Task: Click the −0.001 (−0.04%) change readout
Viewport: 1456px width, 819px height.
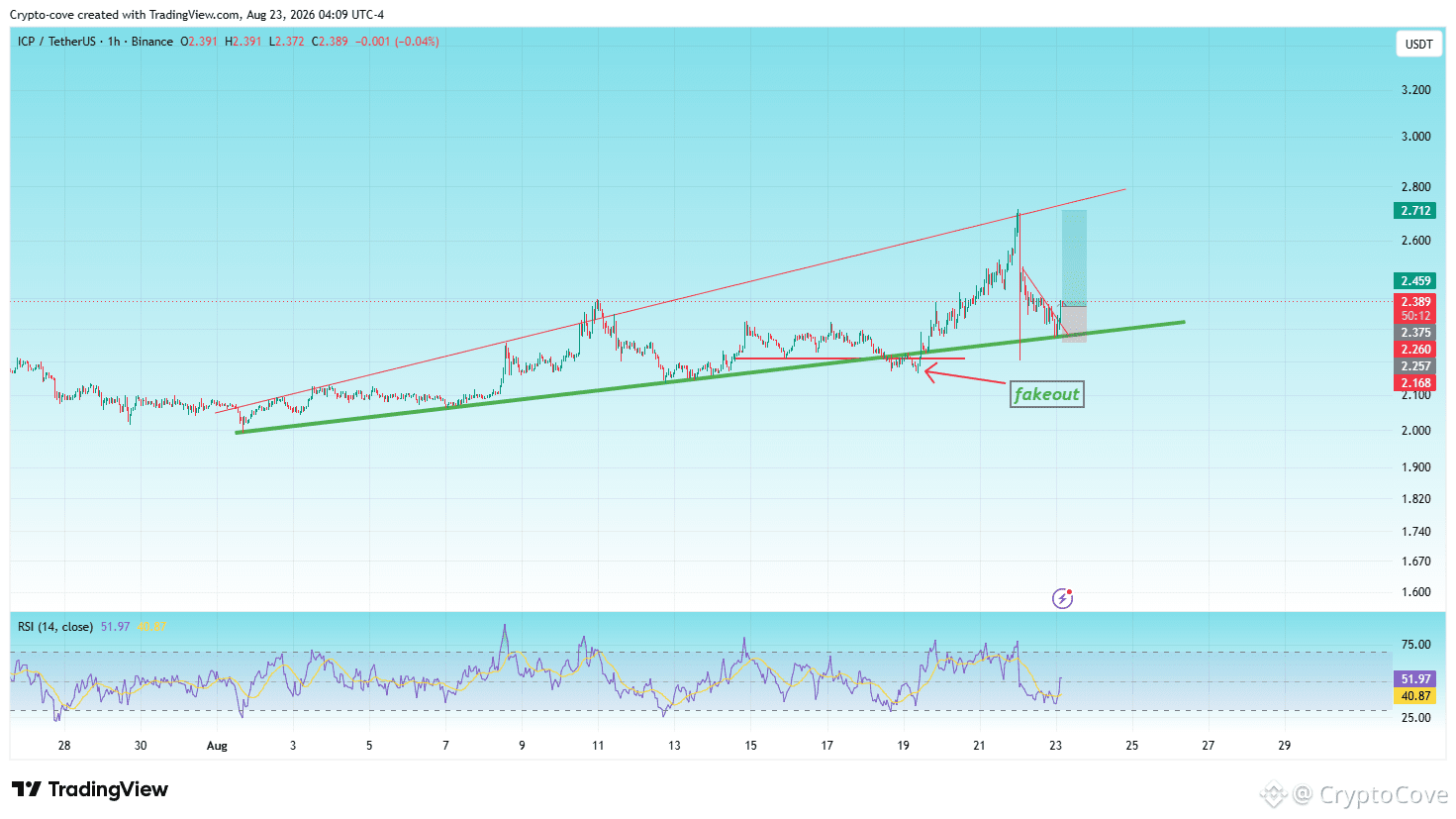Action: pyautogui.click(x=398, y=42)
